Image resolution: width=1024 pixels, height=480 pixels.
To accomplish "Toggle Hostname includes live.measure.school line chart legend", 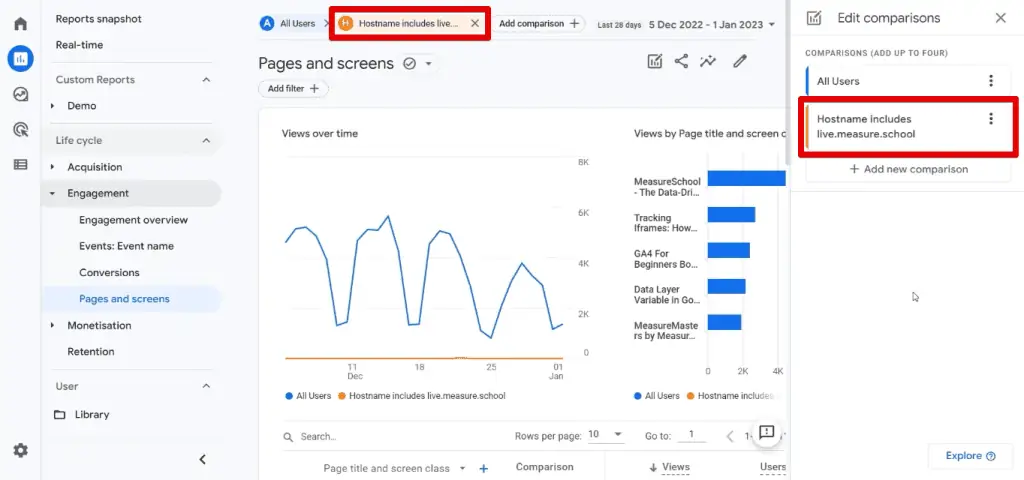I will pos(422,396).
